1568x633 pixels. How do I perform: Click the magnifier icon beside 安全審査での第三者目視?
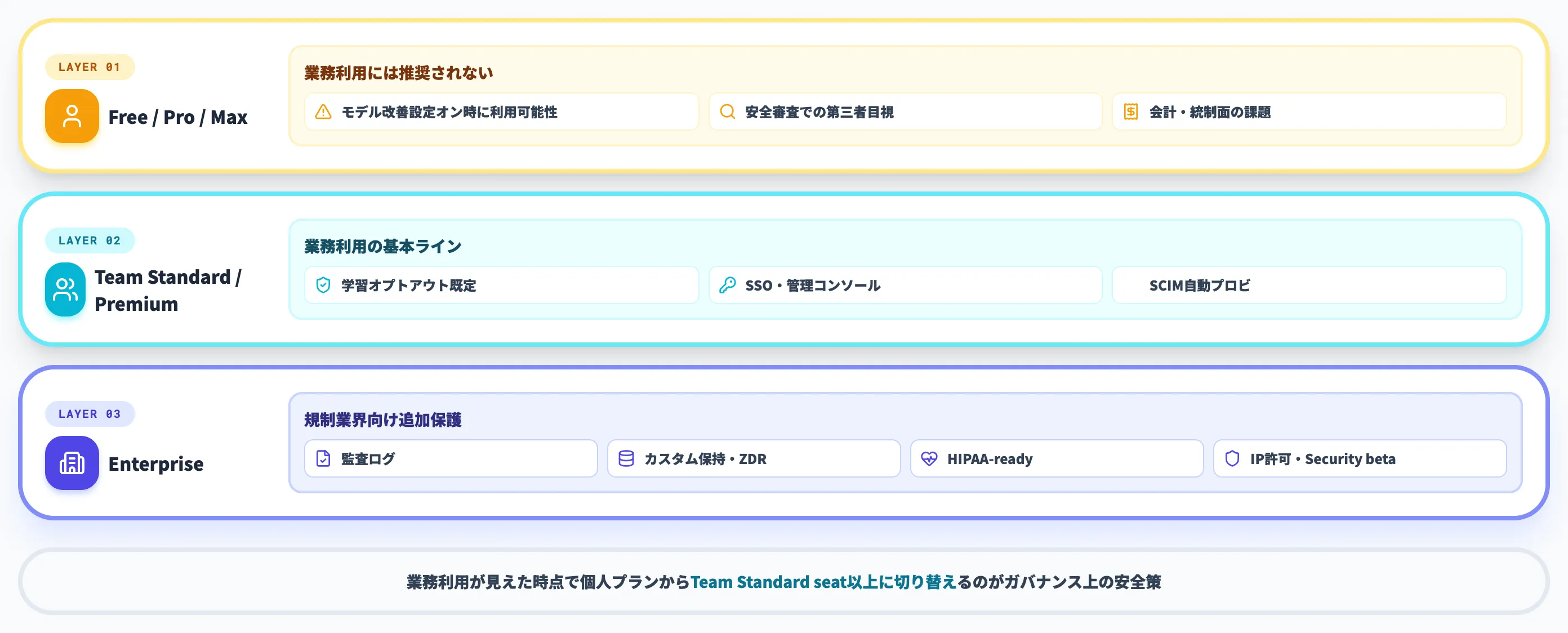(727, 112)
